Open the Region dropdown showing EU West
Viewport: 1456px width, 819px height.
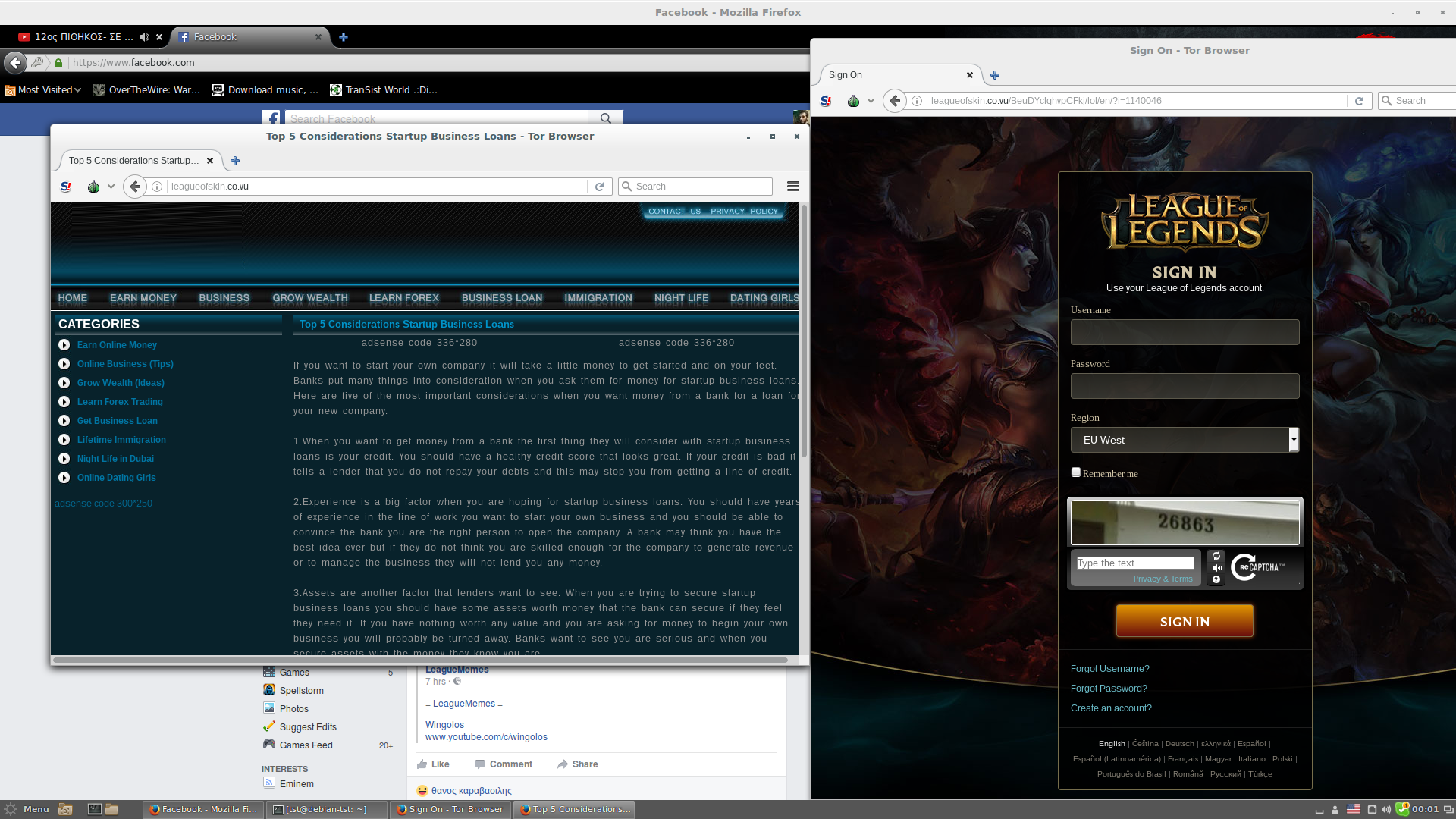[1185, 440]
